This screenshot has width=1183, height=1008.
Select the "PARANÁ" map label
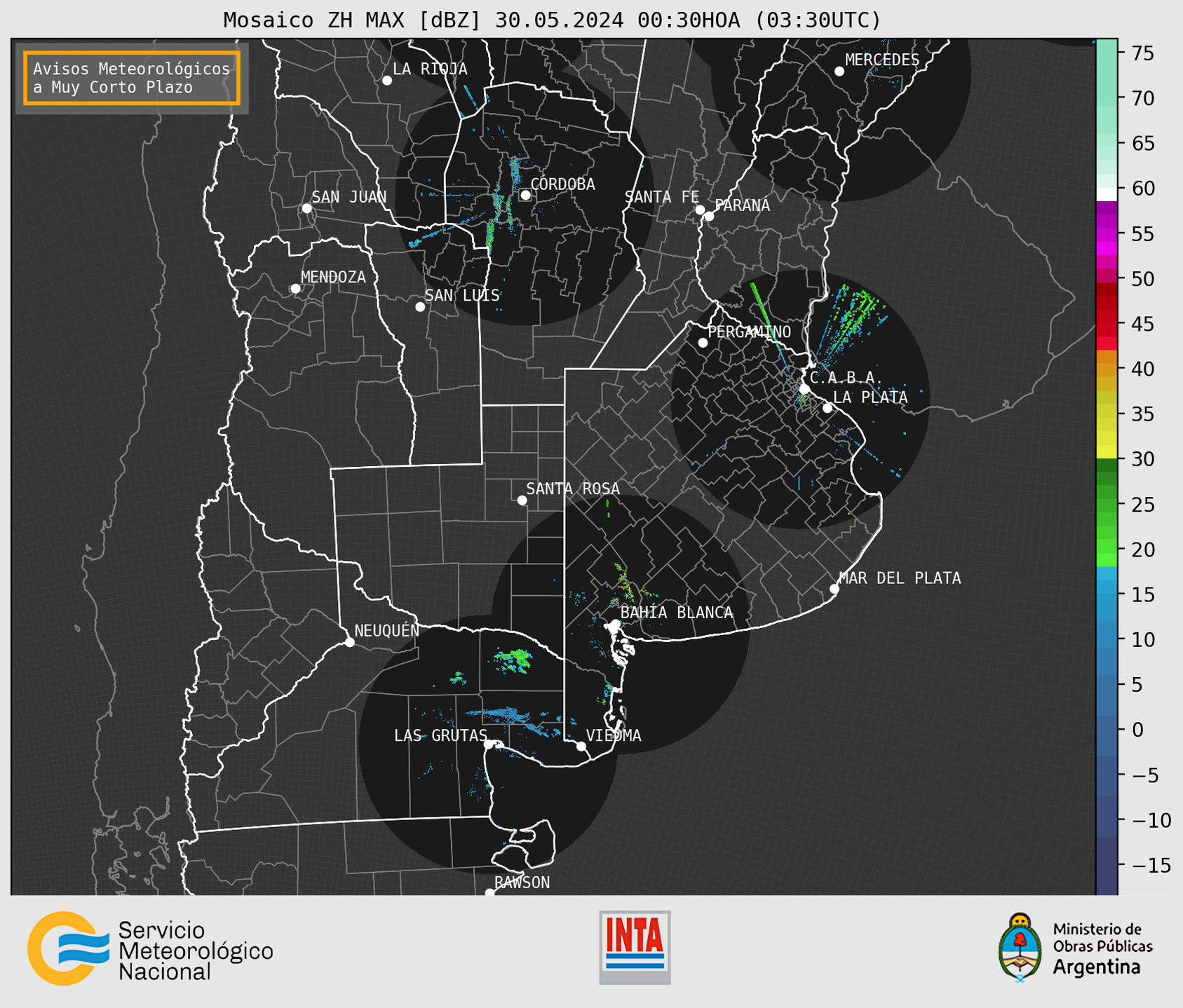742,205
